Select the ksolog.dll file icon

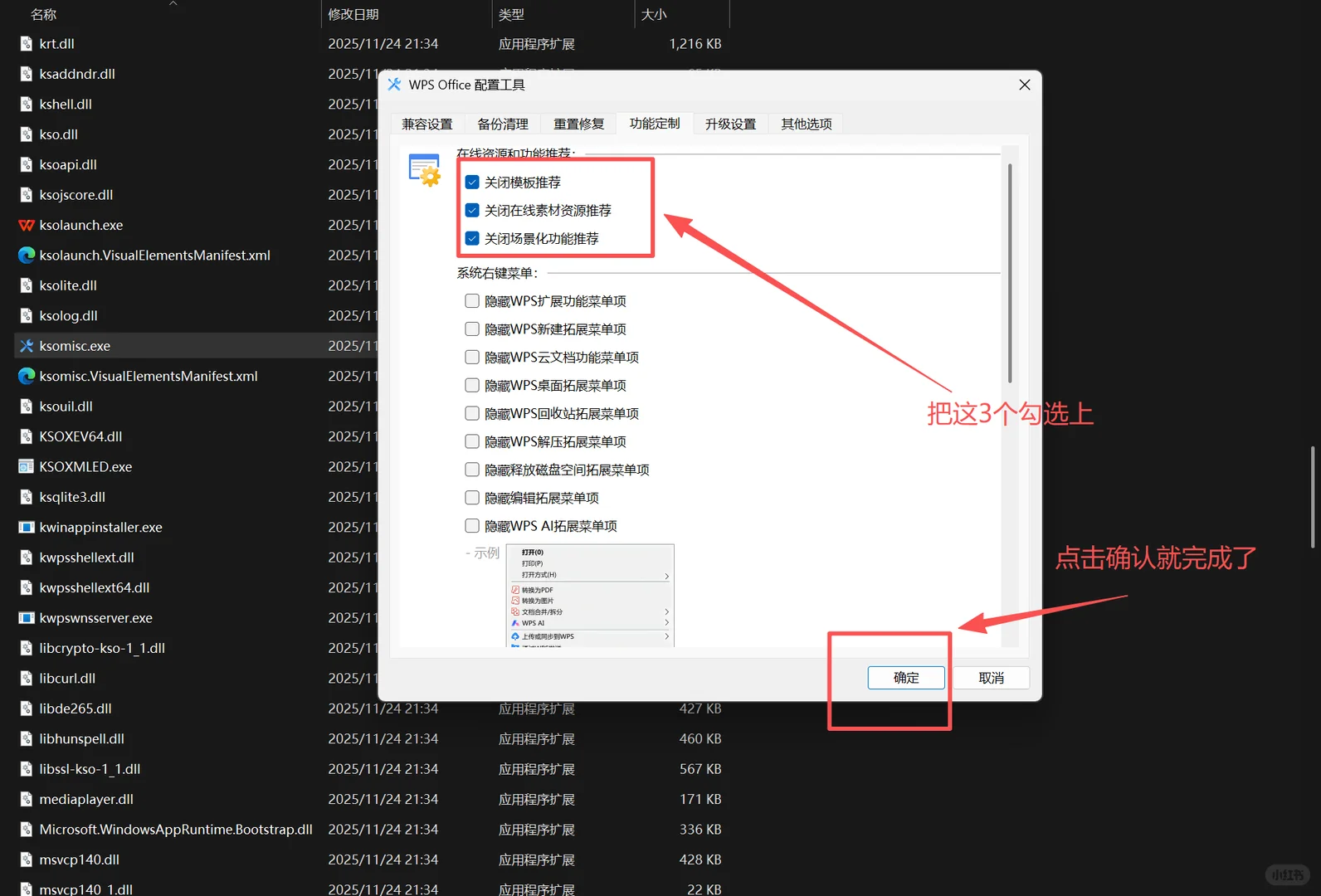(x=27, y=316)
